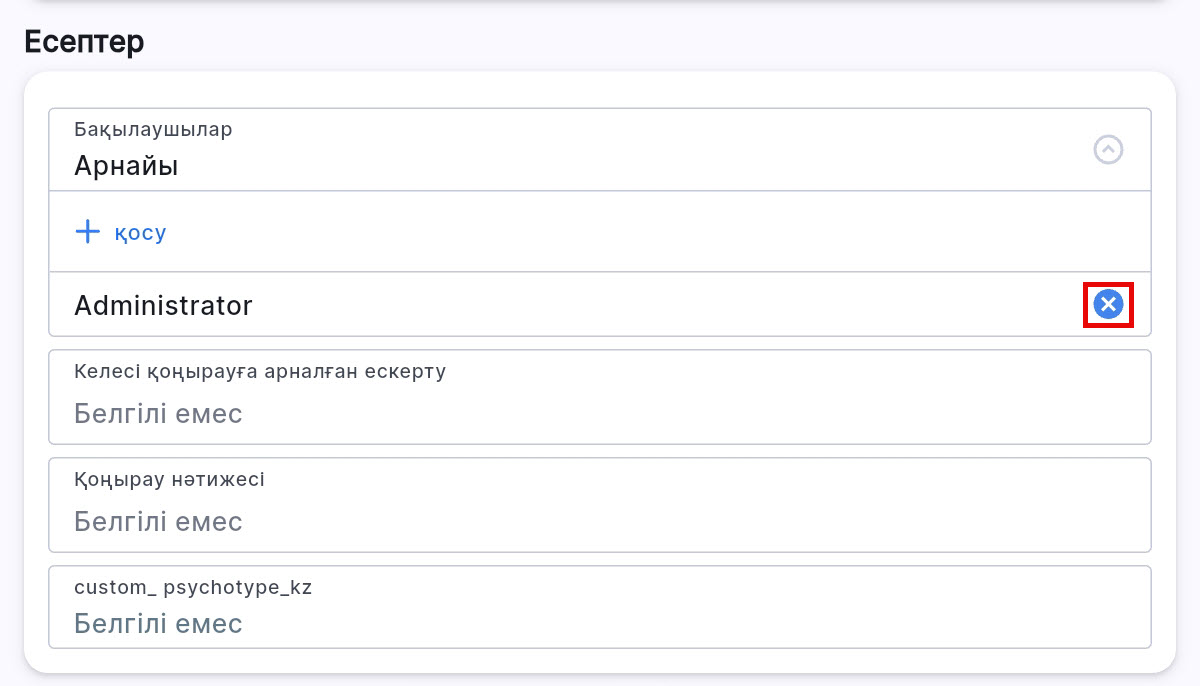
Task: Open the Келесі қоңырауға арналған ескерту field
Action: click(600, 397)
